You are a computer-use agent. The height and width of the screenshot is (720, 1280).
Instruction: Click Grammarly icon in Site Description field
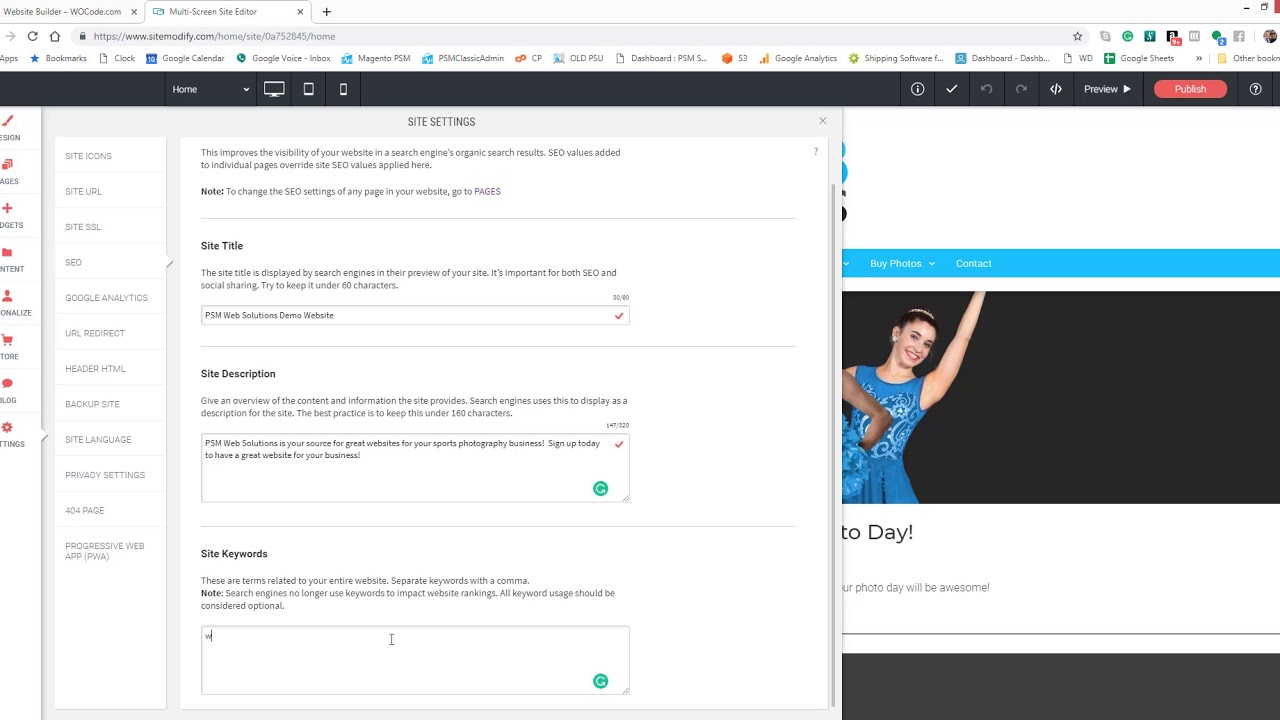(x=600, y=489)
